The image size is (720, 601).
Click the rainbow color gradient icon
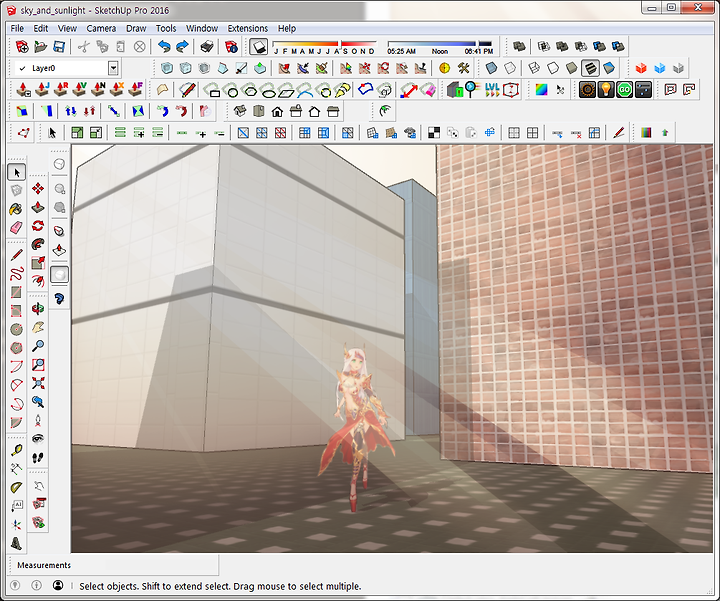tap(541, 90)
